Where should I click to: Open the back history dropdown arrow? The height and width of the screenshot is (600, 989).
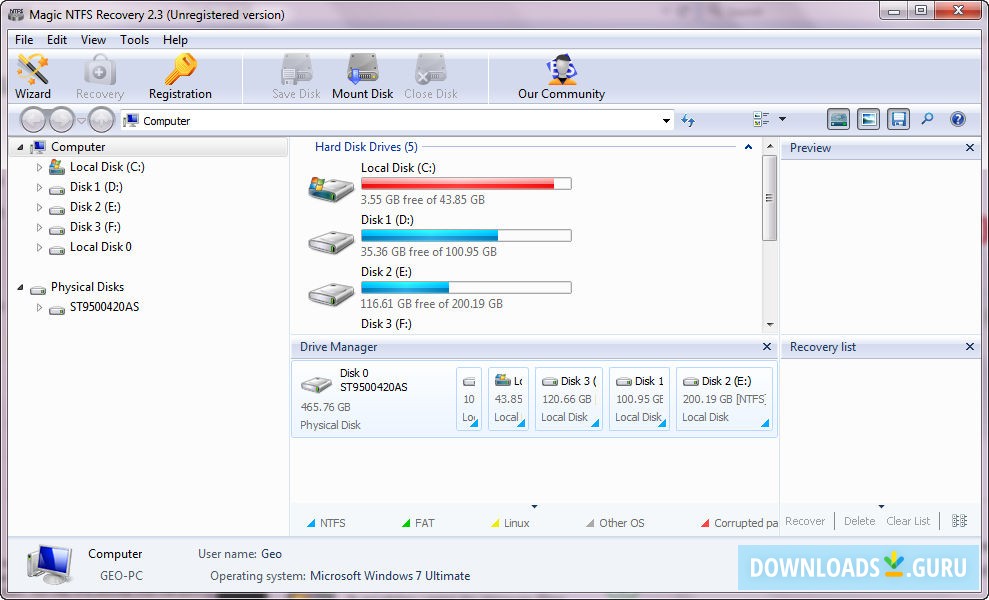click(81, 120)
